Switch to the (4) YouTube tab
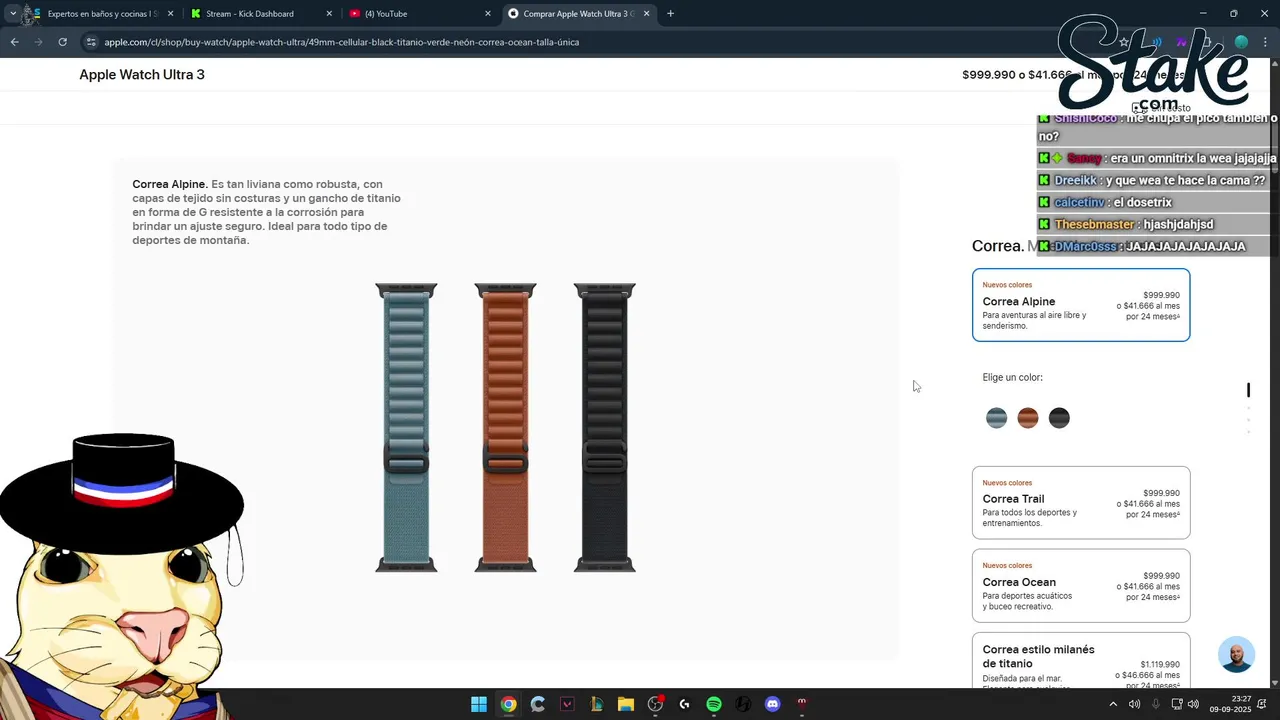This screenshot has height=720, width=1280. click(x=418, y=14)
